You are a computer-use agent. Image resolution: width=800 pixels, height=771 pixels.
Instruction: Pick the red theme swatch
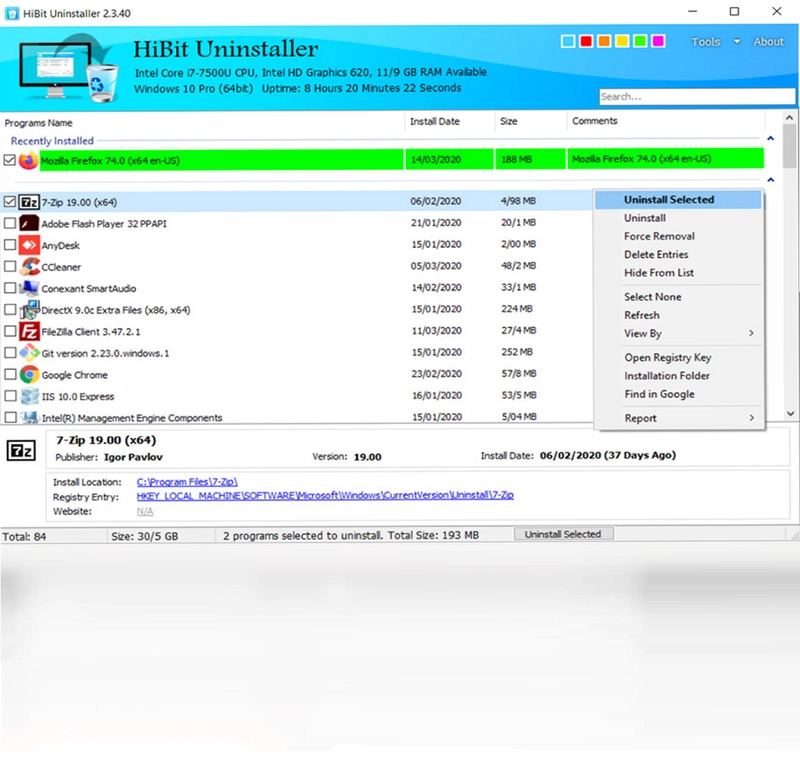pos(586,41)
